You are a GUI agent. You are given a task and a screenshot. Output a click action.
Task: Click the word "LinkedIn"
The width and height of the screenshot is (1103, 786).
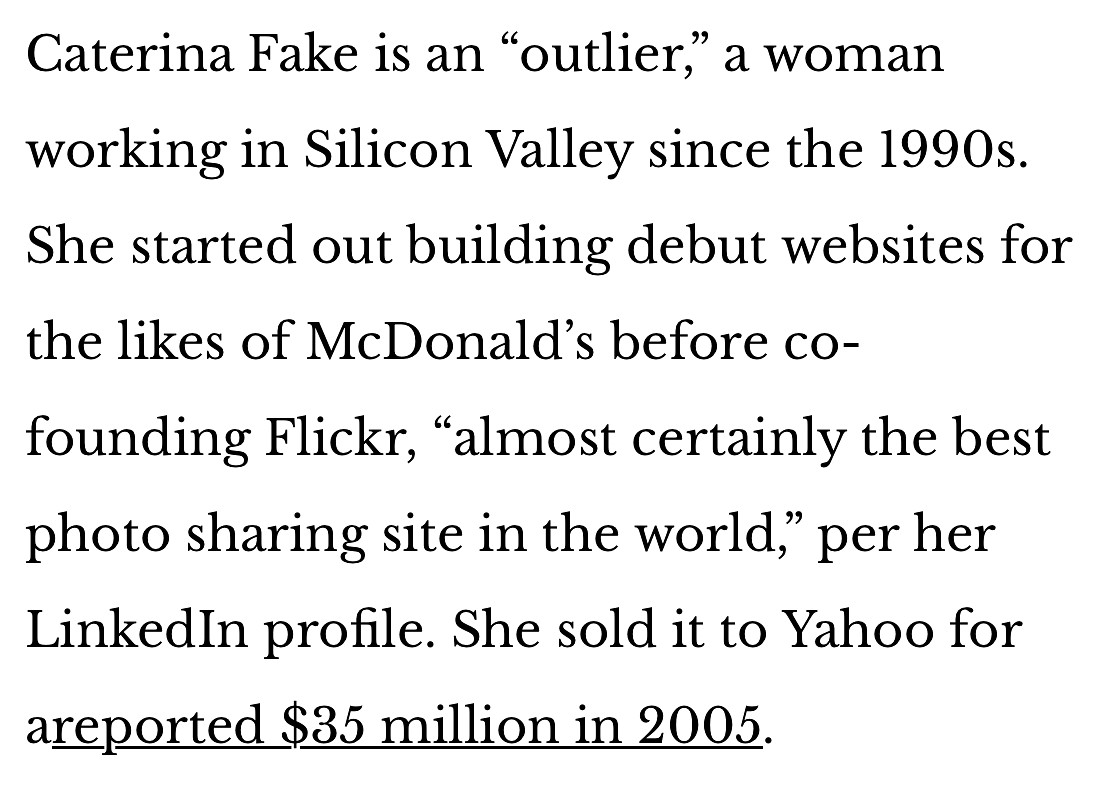coord(136,630)
